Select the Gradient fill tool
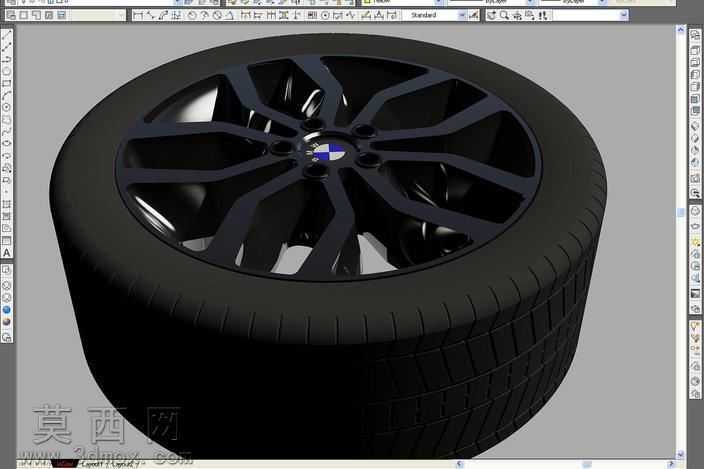This screenshot has height=469, width=704. click(7, 216)
